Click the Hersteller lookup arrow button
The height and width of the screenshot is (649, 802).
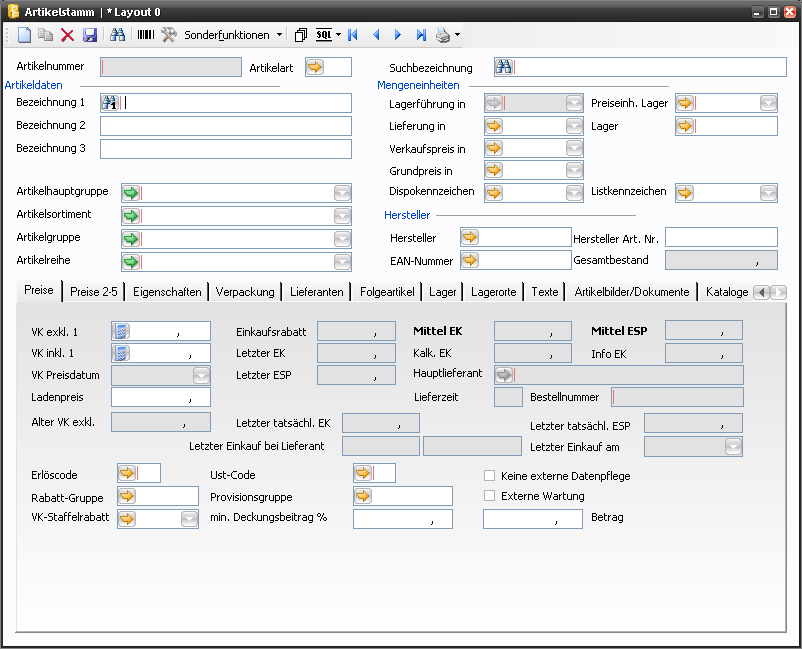(x=470, y=237)
